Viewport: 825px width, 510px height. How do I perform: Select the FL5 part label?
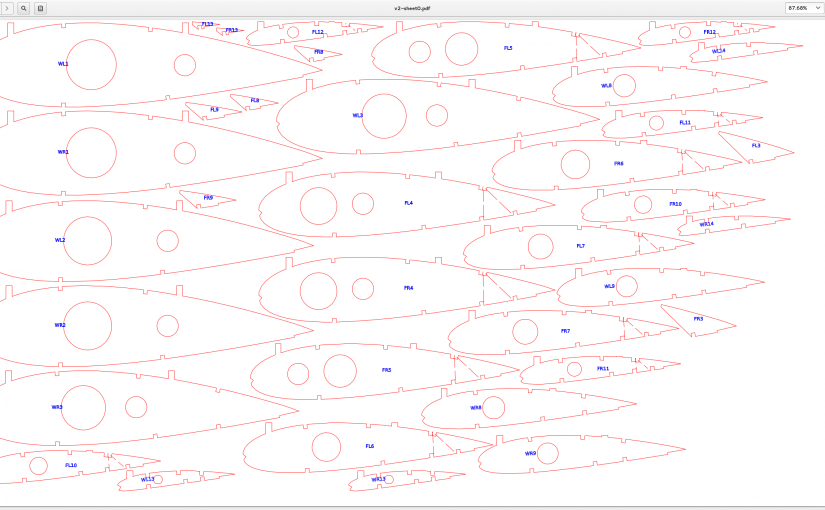(508, 48)
